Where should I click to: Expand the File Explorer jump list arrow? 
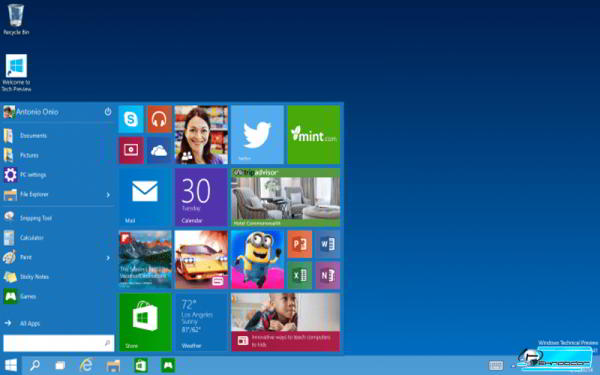coord(108,195)
